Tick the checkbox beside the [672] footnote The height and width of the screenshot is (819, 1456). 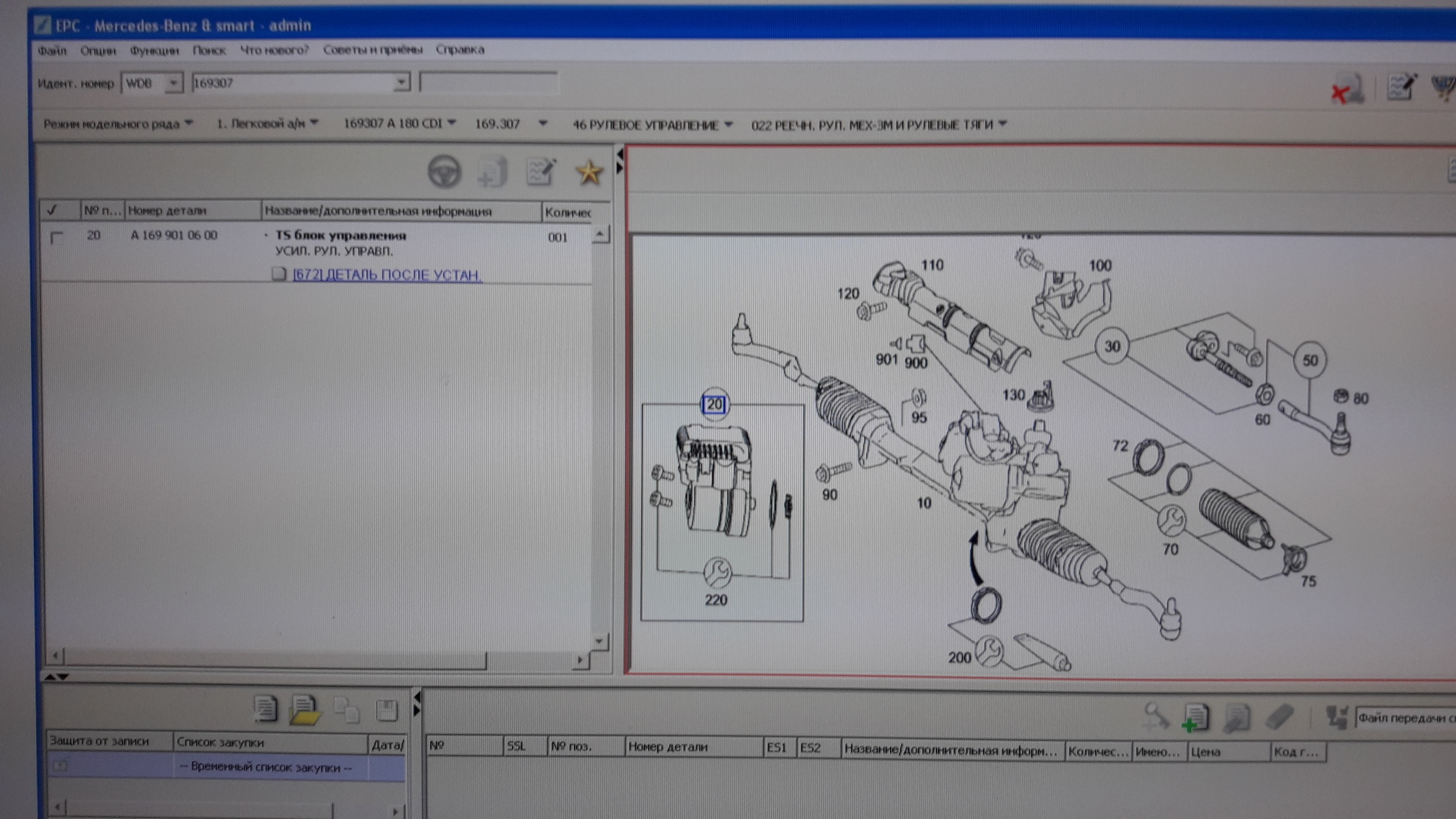pos(279,274)
